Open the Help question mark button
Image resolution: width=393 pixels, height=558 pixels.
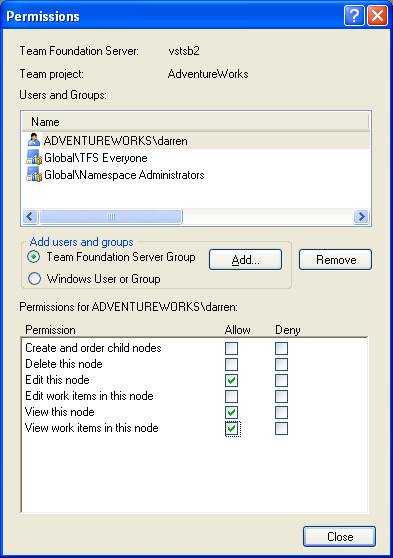354,16
